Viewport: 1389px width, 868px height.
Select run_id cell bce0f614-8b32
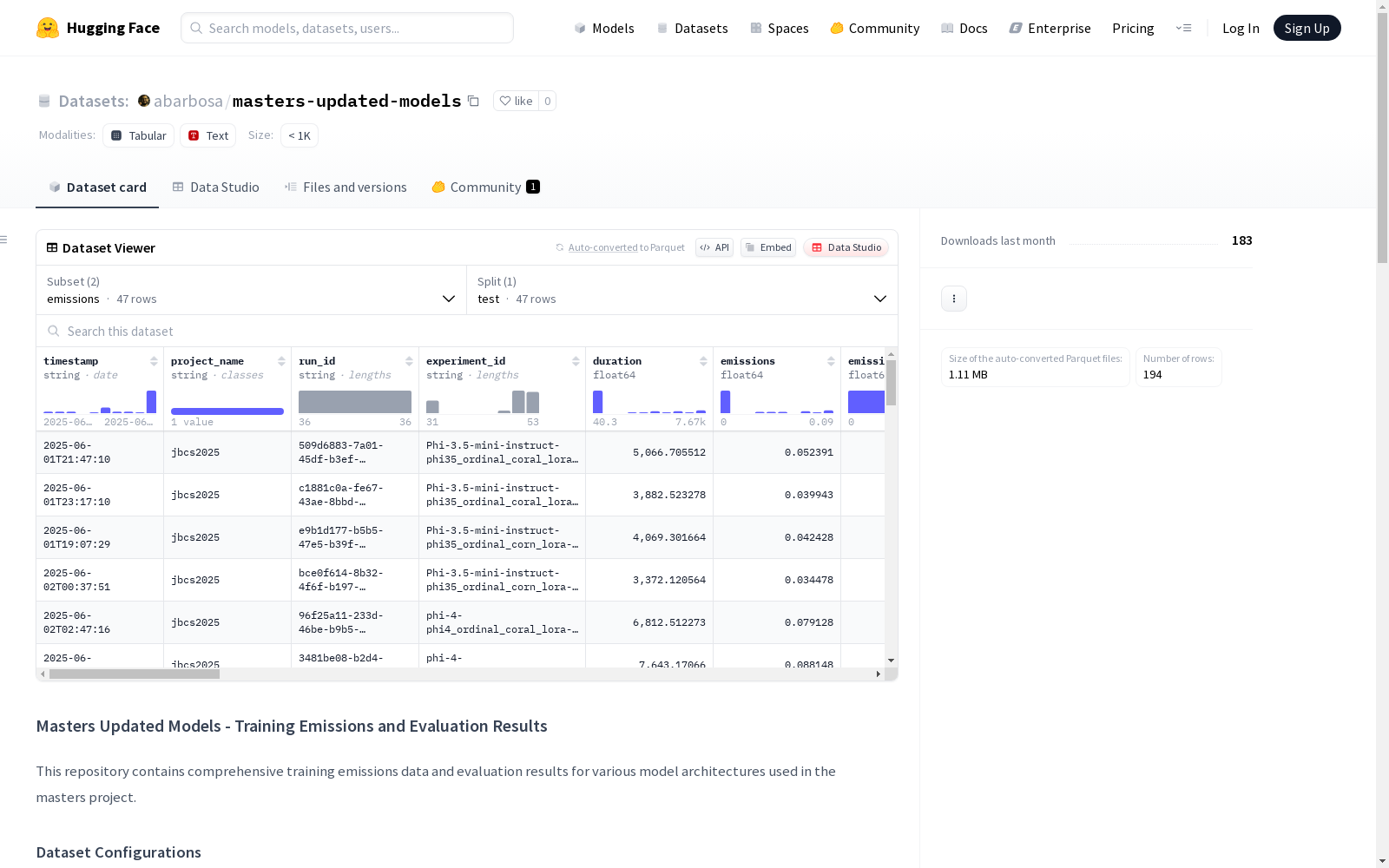(x=355, y=580)
